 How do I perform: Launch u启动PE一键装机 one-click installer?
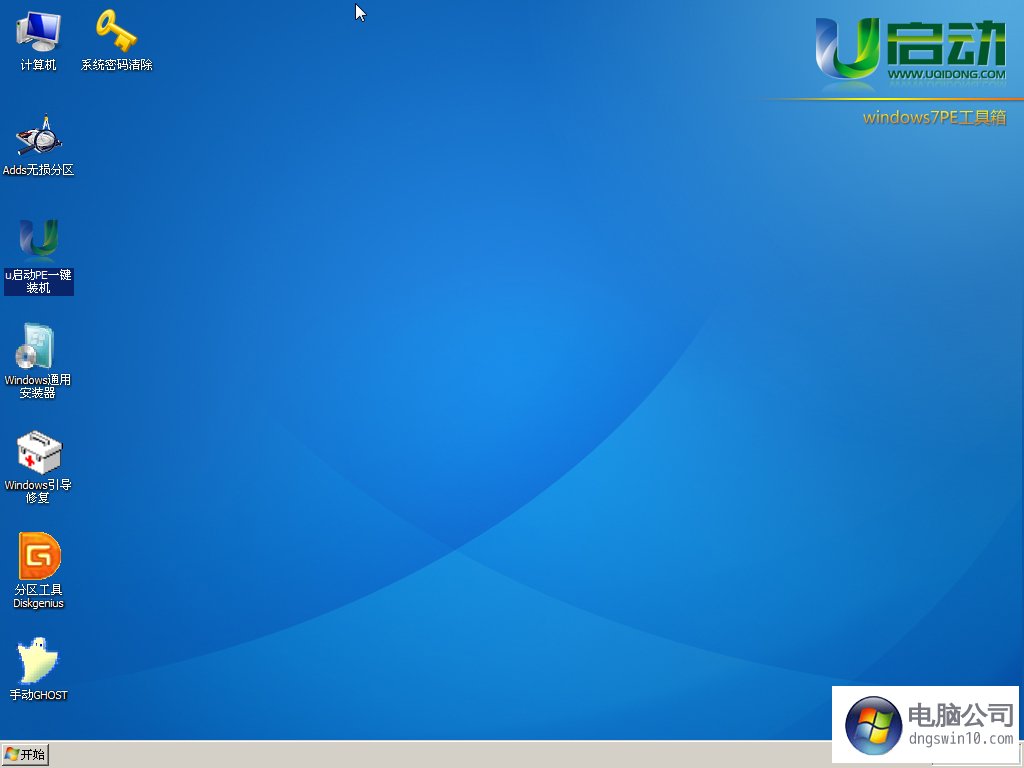38,245
